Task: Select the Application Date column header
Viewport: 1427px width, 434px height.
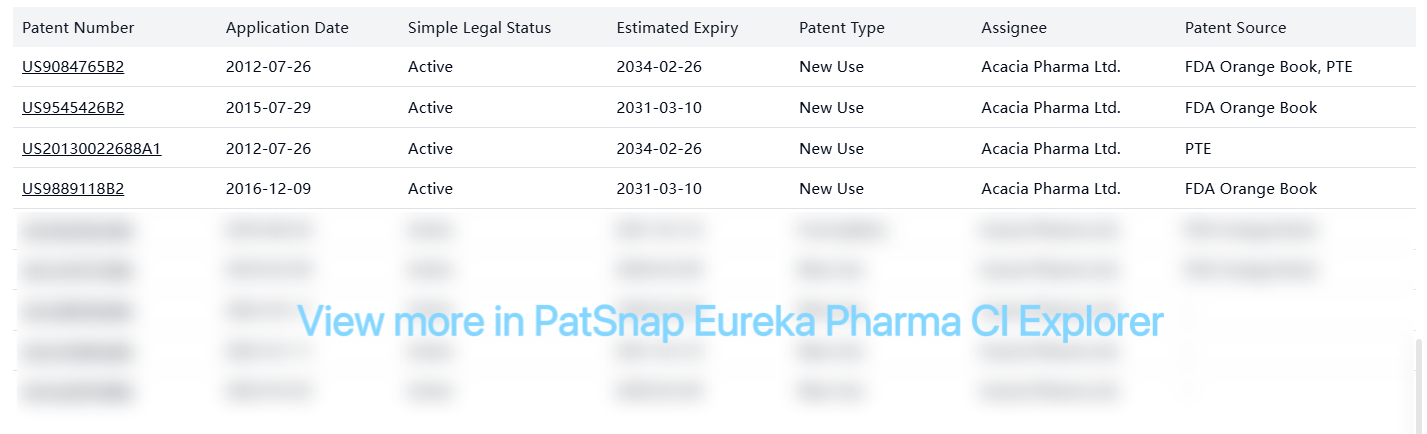Action: point(287,28)
